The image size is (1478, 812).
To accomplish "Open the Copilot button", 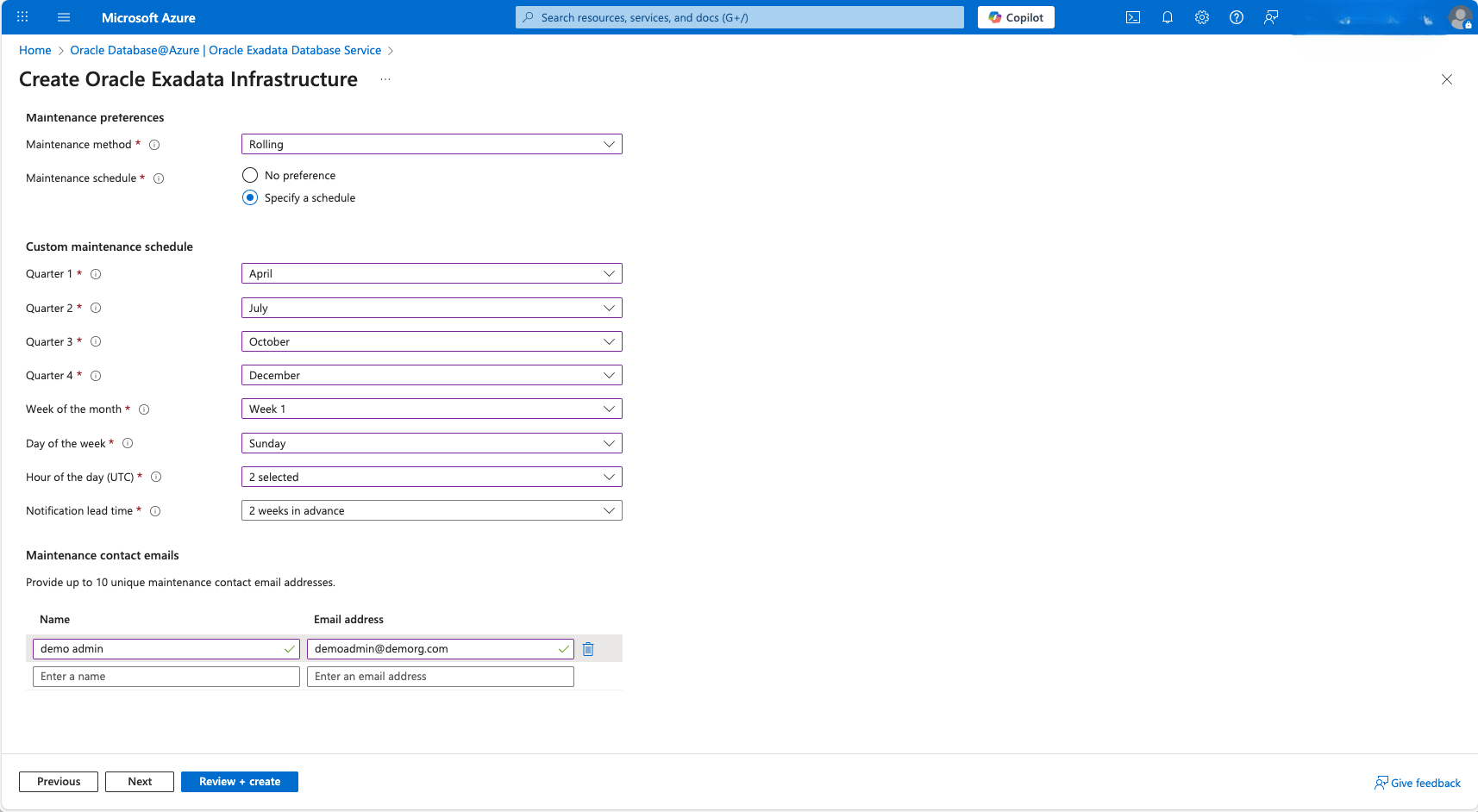I will tap(1015, 17).
